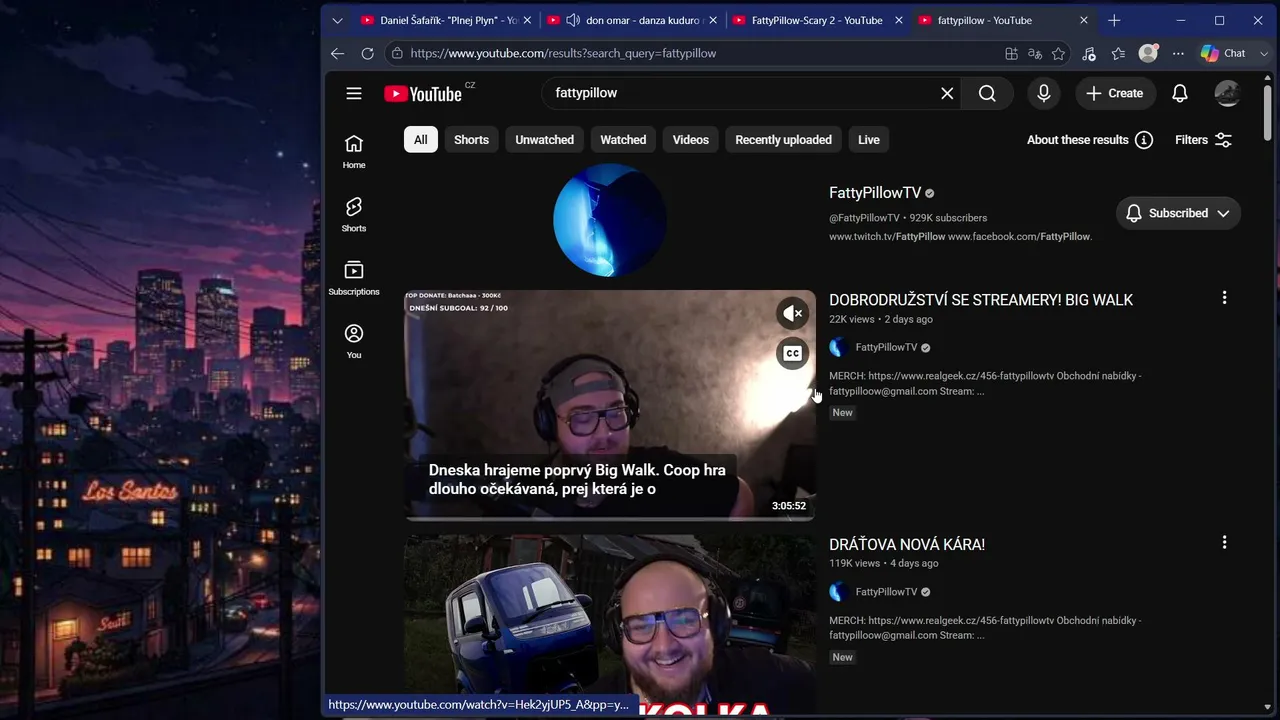The height and width of the screenshot is (720, 1280).
Task: Select the All filter chip
Action: coord(421,140)
